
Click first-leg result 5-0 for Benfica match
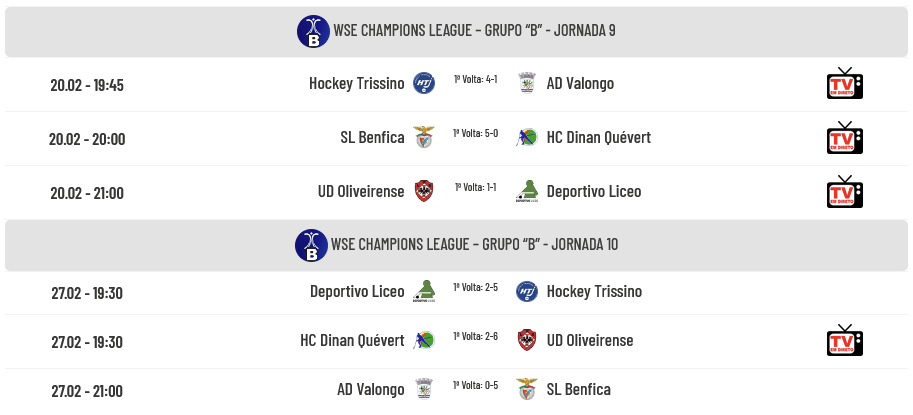tap(476, 133)
